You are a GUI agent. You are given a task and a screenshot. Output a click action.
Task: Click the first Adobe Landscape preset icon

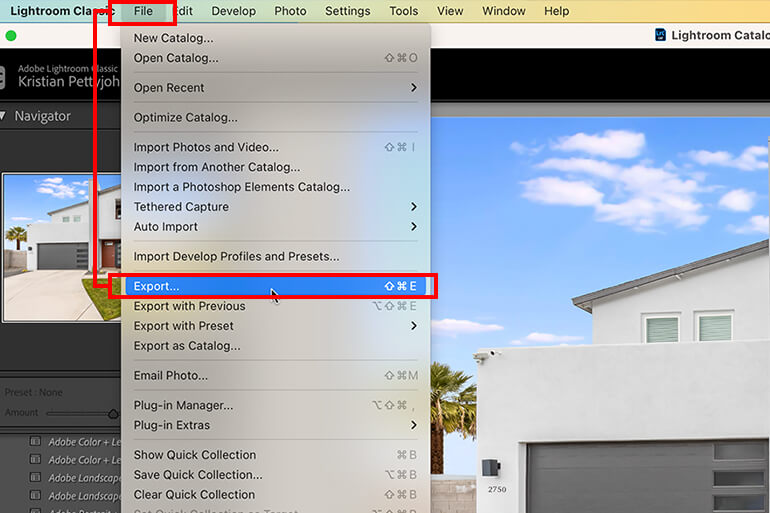35,477
